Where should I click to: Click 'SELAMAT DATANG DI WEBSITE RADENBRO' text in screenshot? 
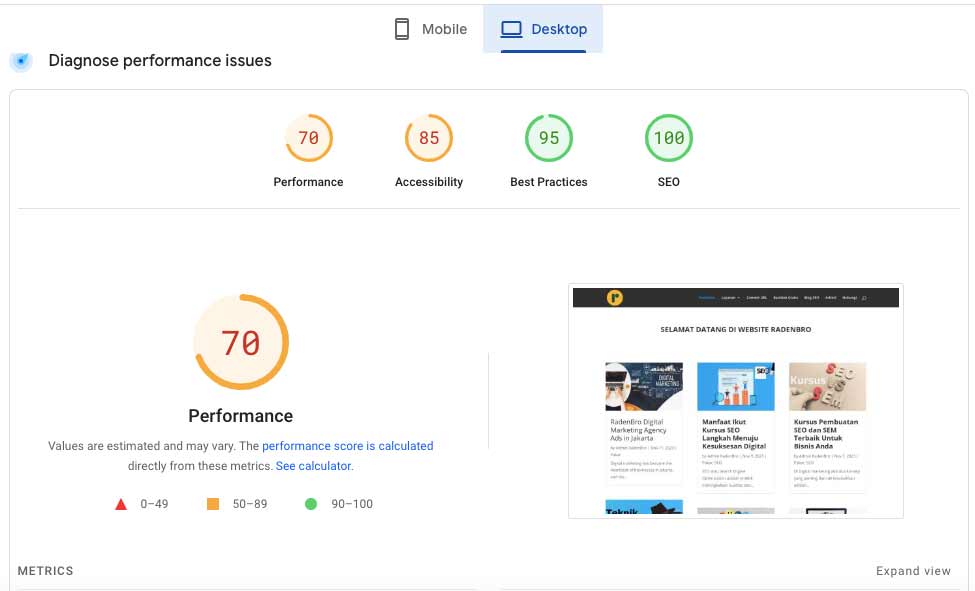pyautogui.click(x=736, y=329)
